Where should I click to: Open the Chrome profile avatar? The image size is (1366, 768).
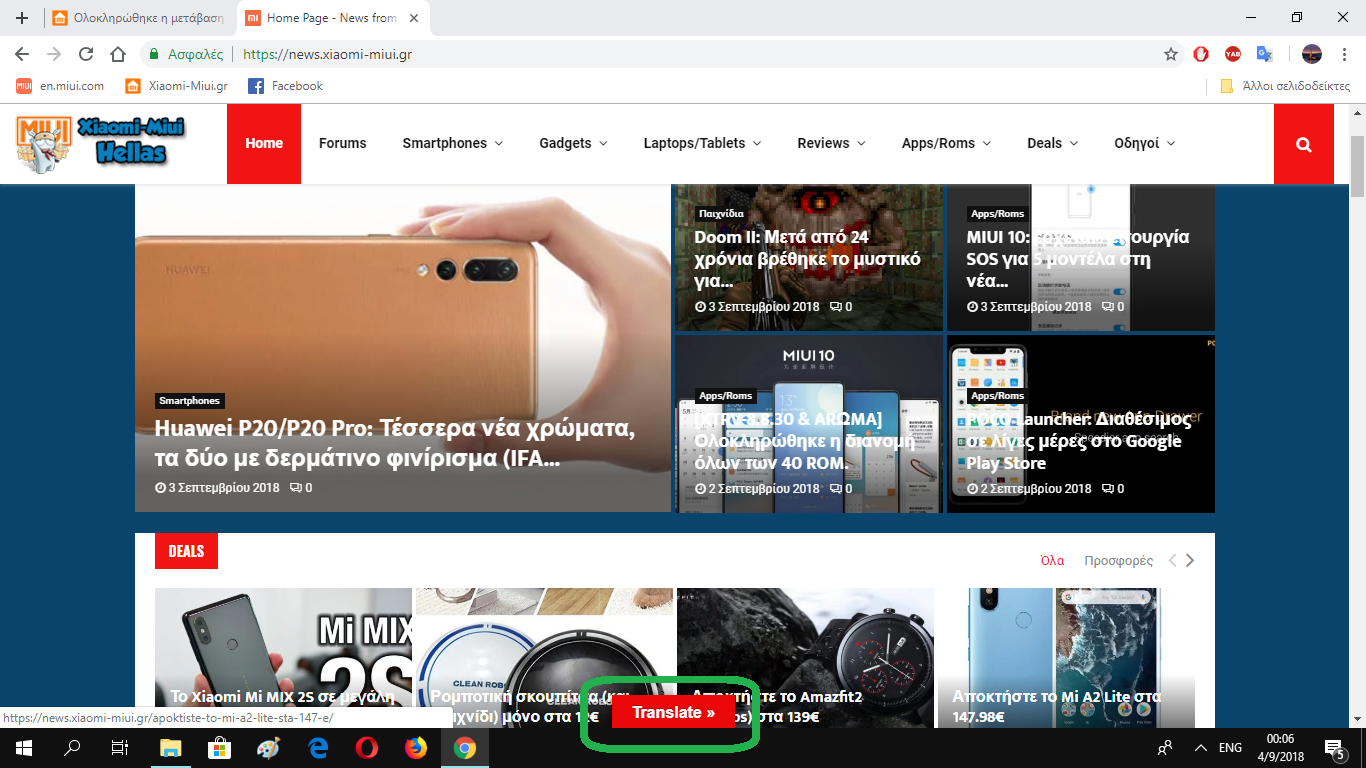point(1312,54)
